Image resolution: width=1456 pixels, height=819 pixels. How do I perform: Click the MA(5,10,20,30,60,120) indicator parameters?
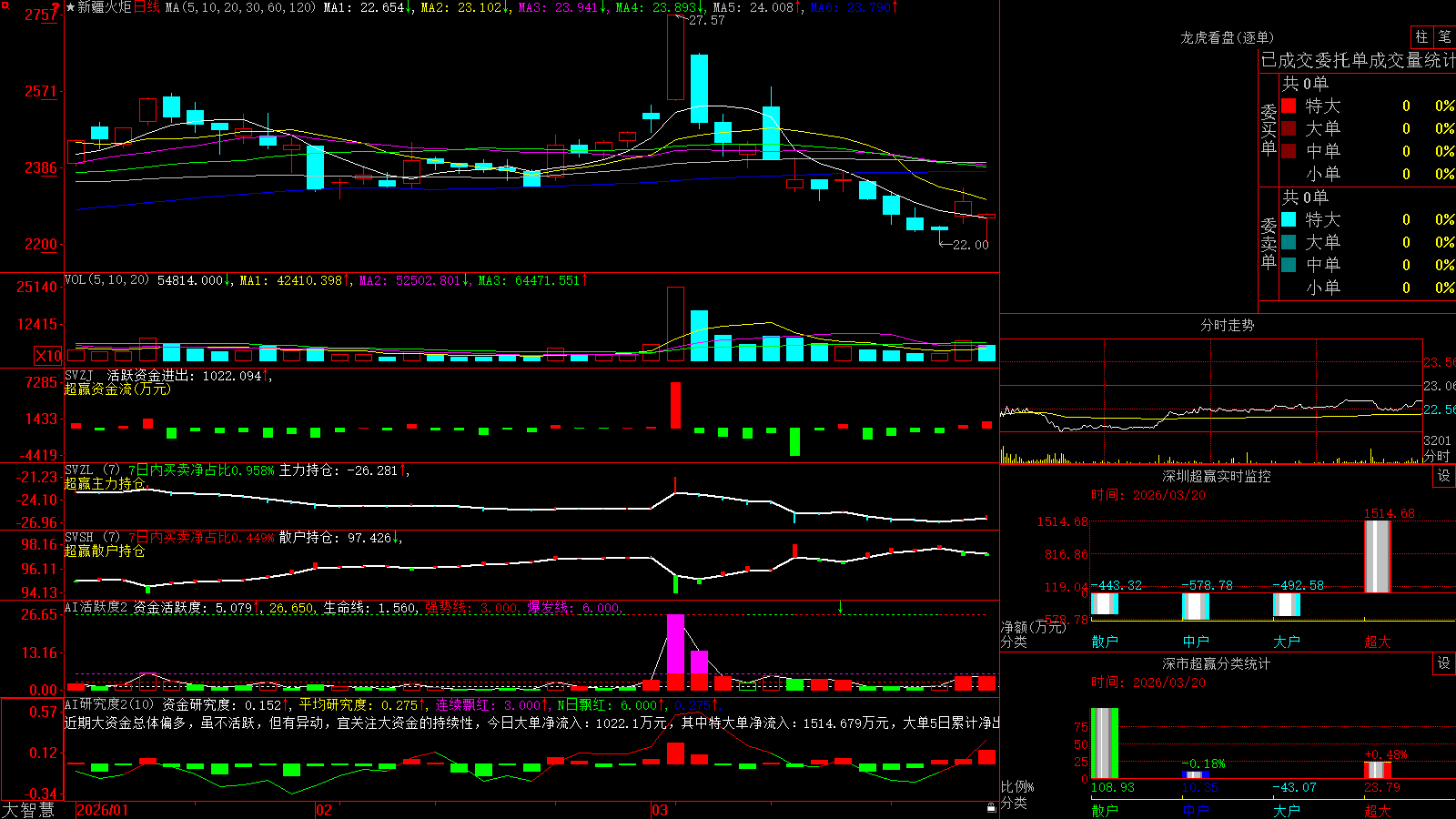point(240,7)
